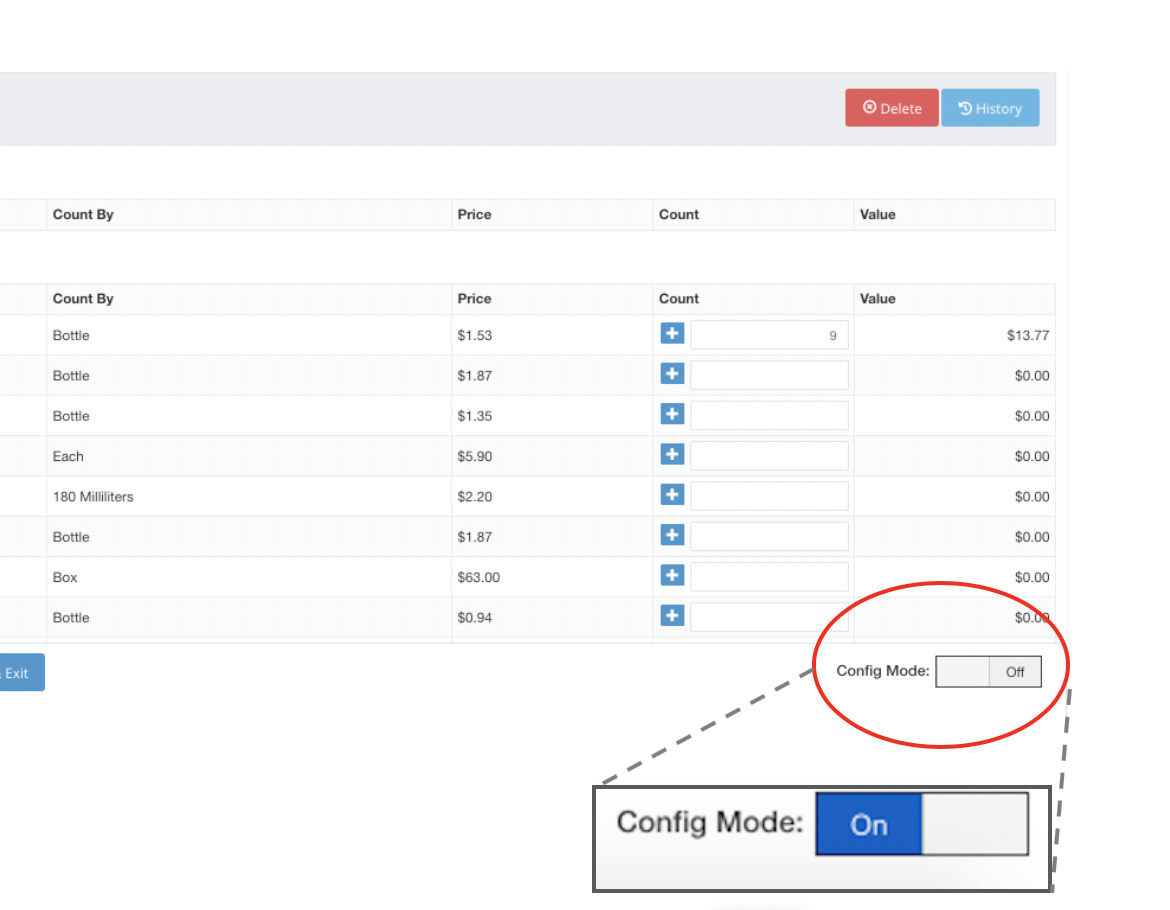Click the Price column header in lower table
Screen dimensions: 1170x910
(475, 299)
